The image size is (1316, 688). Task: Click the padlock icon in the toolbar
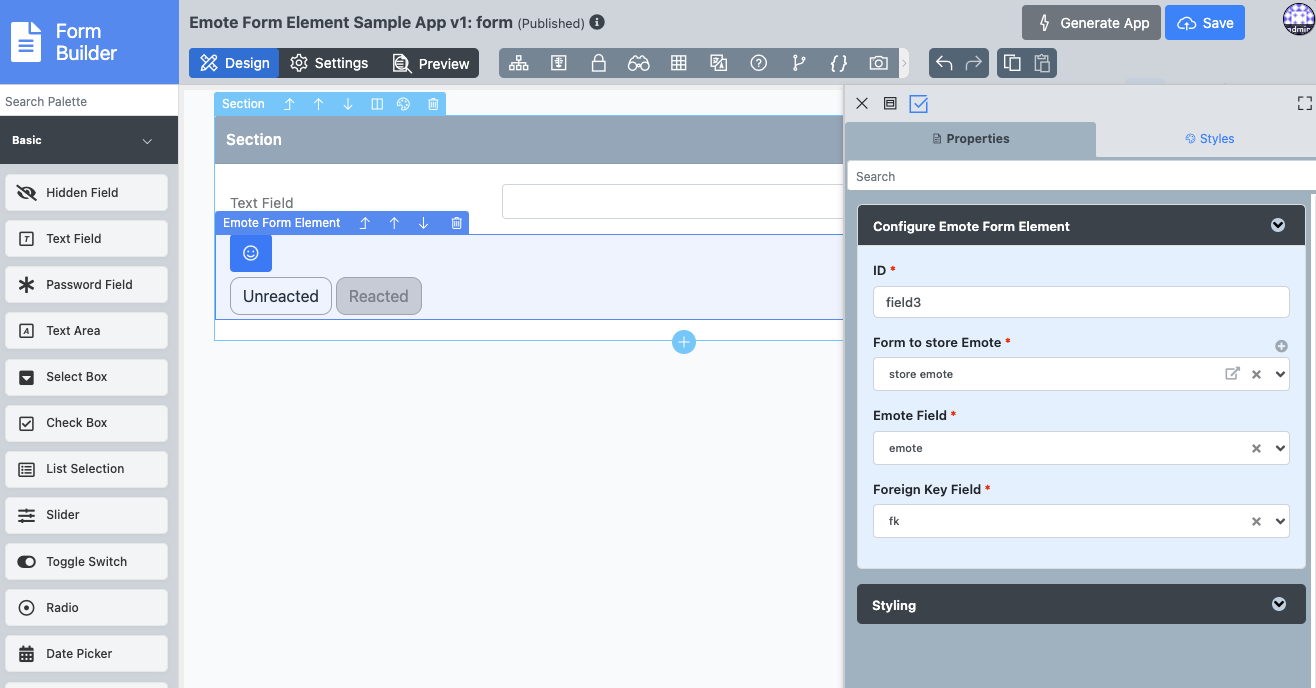click(598, 63)
